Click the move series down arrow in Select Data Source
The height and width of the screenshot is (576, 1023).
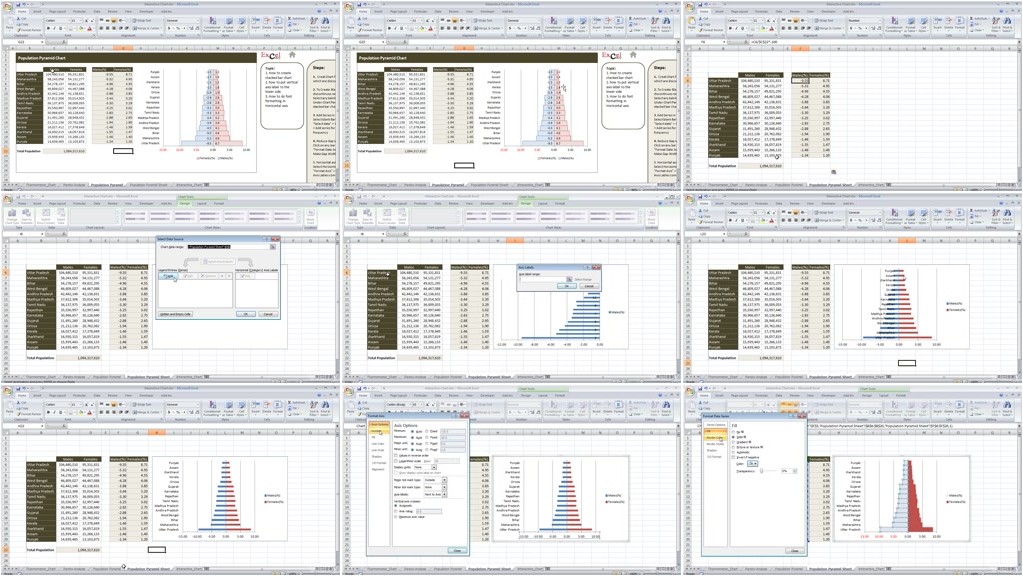coord(229,276)
